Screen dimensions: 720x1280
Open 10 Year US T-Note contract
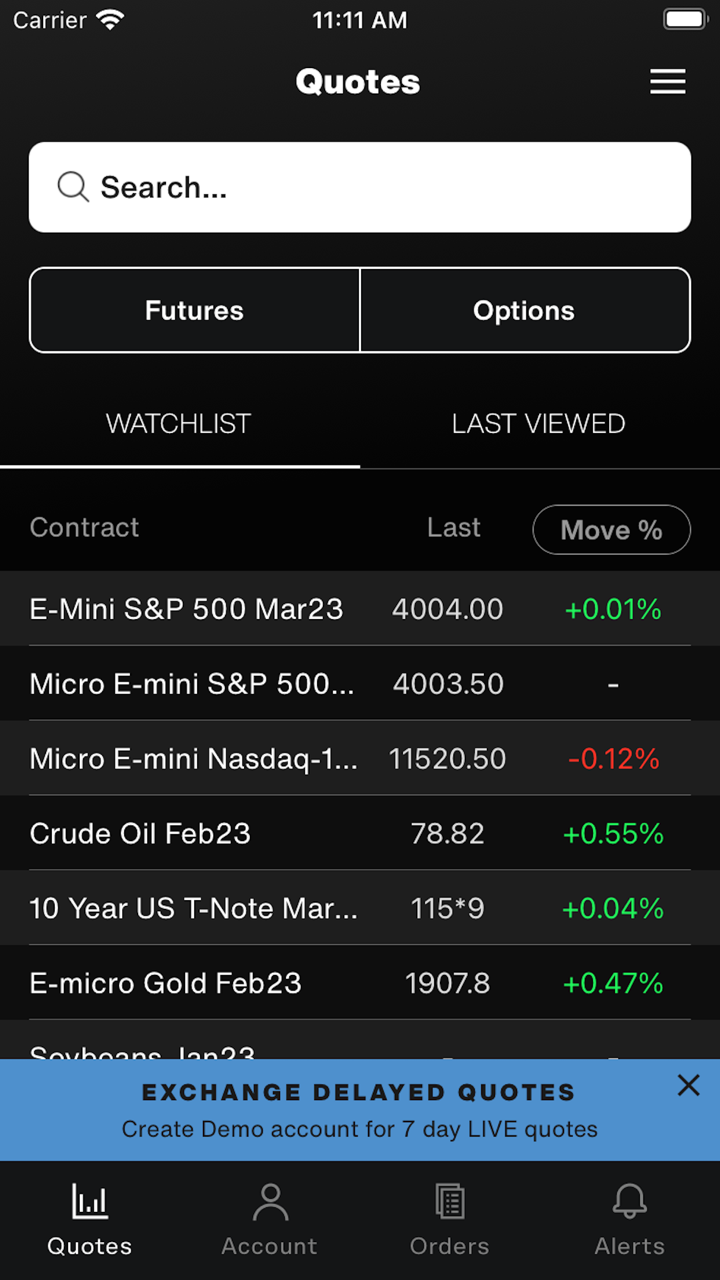point(193,909)
